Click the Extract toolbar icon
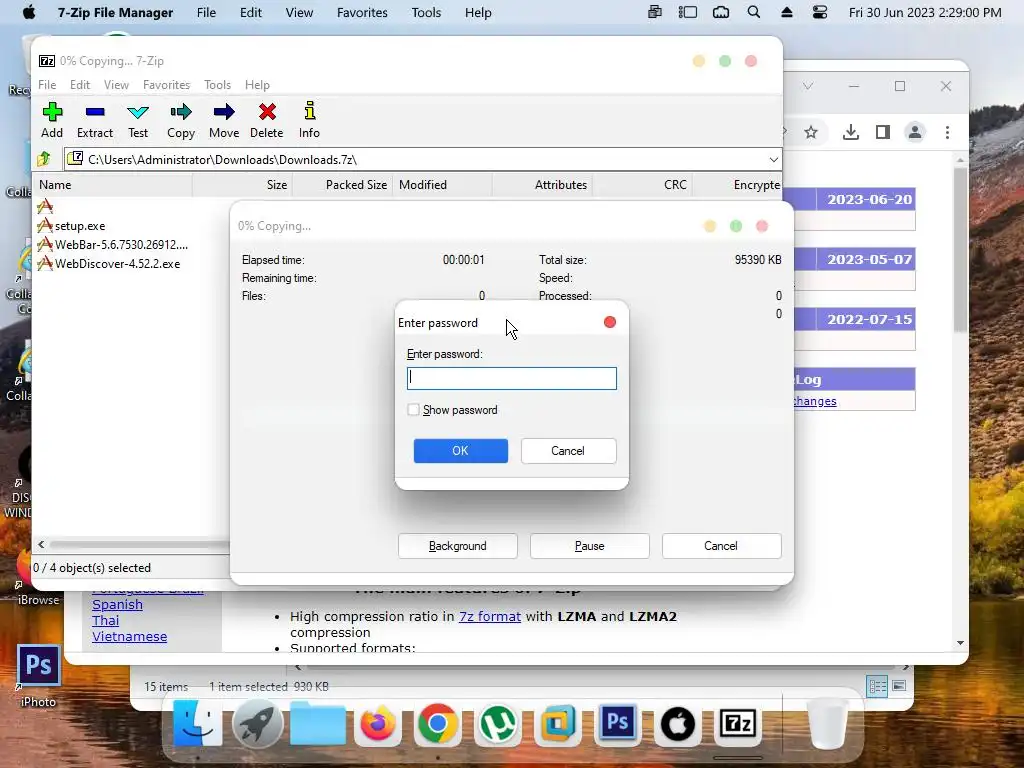The image size is (1024, 768). (95, 120)
